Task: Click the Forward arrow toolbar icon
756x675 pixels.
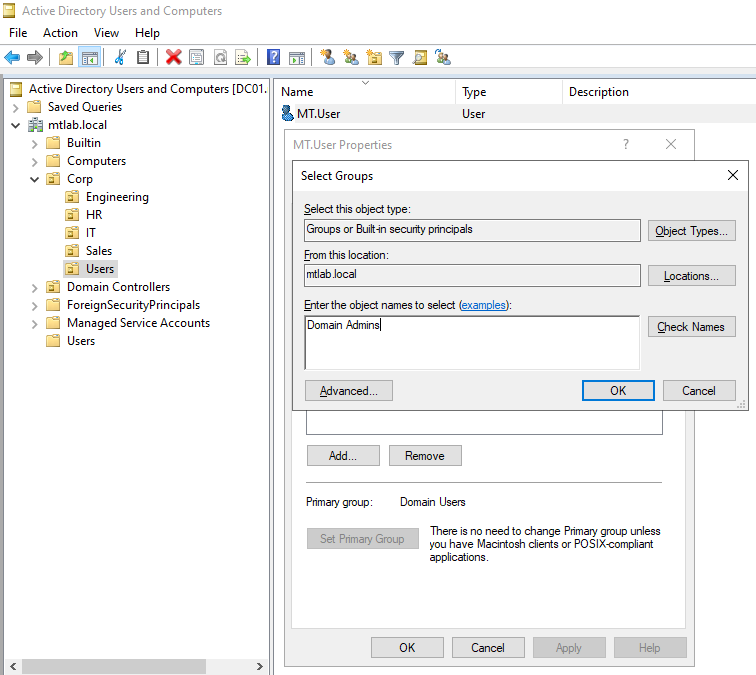Action: (x=35, y=58)
